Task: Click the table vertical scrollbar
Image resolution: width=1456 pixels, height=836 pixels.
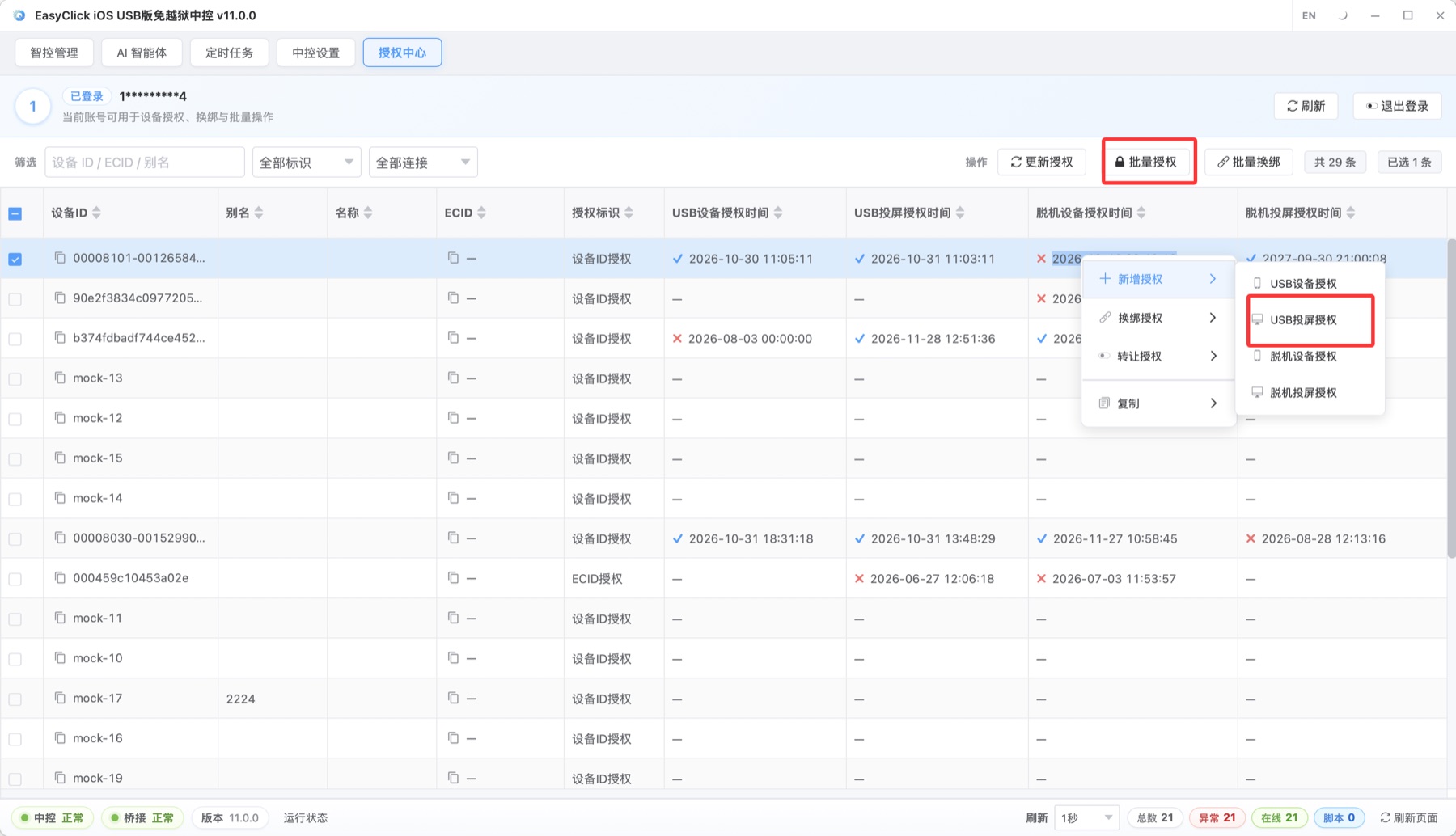Action: 1451,396
